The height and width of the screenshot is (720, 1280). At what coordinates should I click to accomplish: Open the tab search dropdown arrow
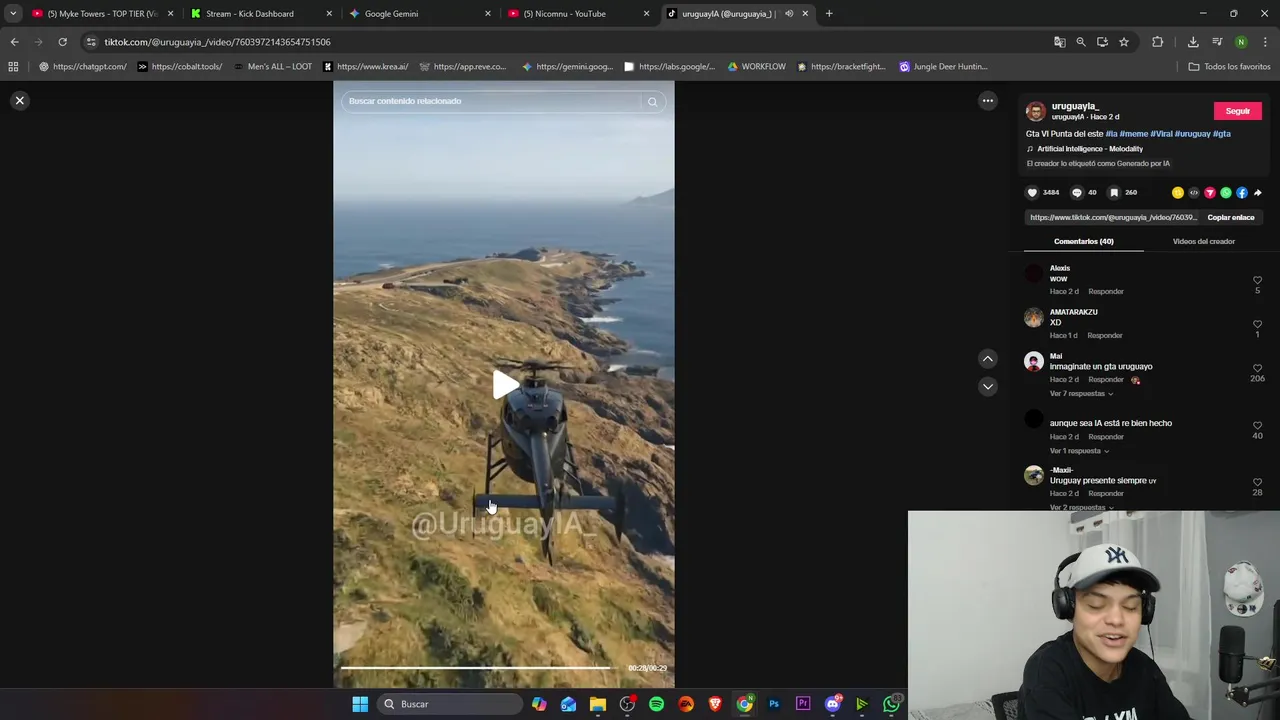(x=13, y=14)
